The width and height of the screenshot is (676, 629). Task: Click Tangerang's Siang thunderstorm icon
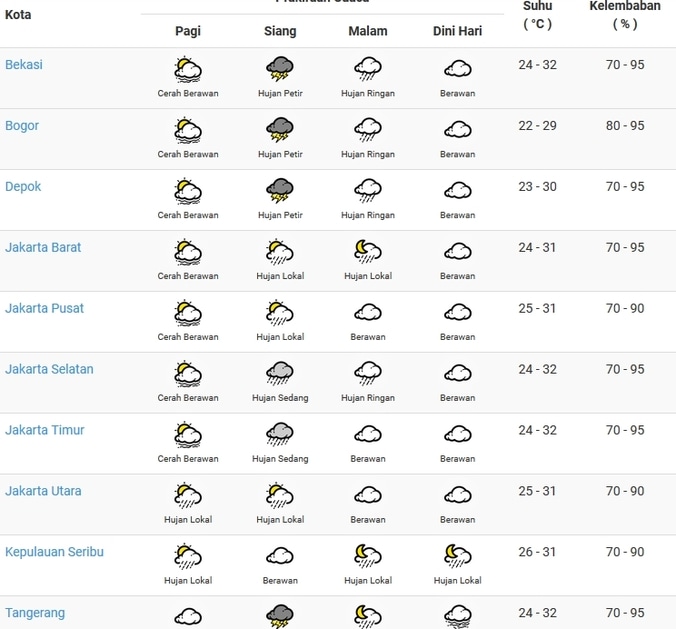280,615
